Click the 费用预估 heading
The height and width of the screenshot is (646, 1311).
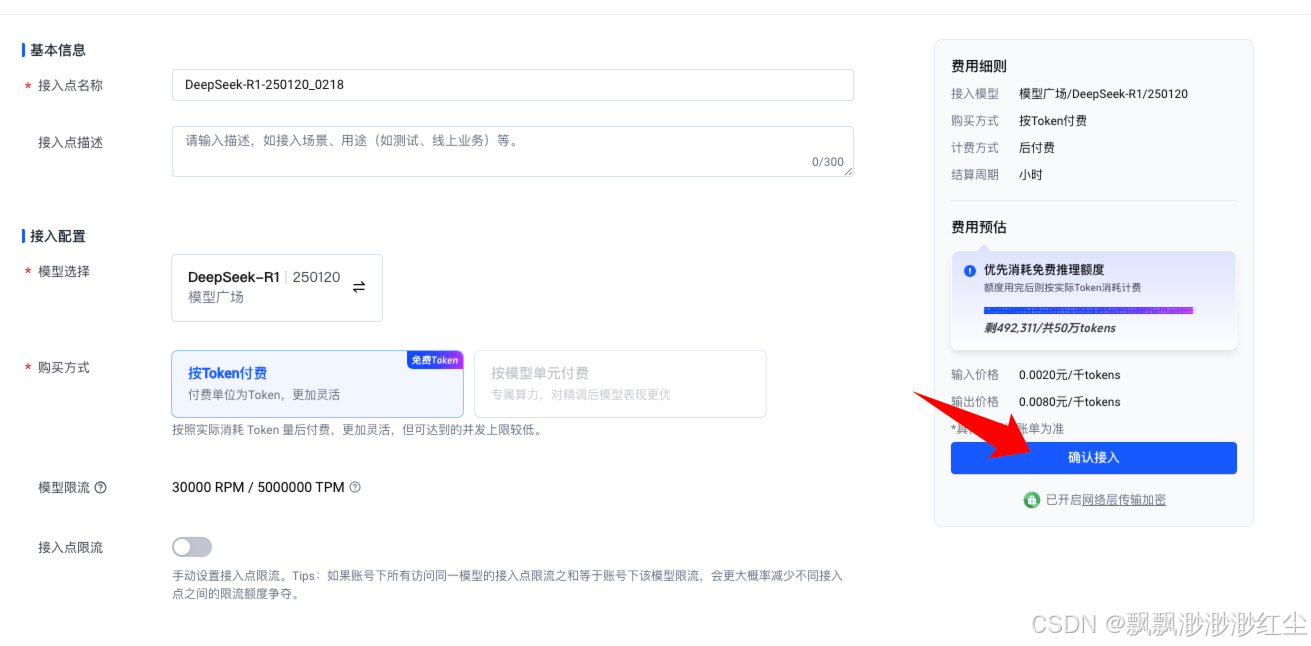(x=979, y=228)
